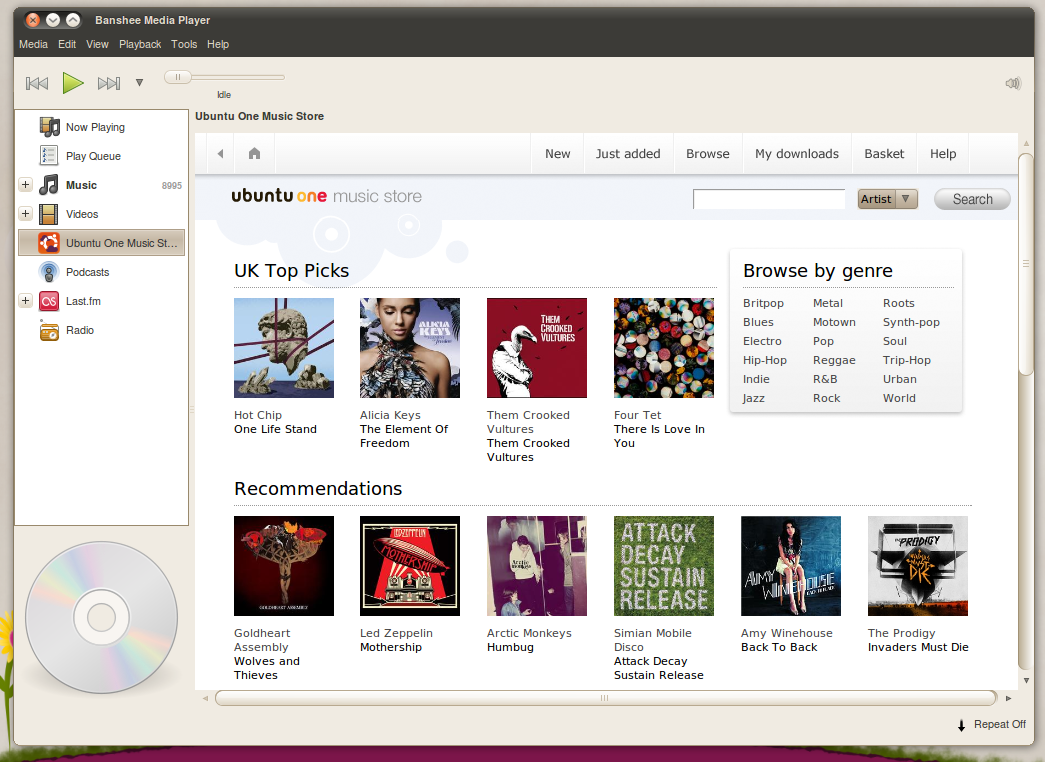Open Alicia Keys album cover
1045x762 pixels.
410,348
